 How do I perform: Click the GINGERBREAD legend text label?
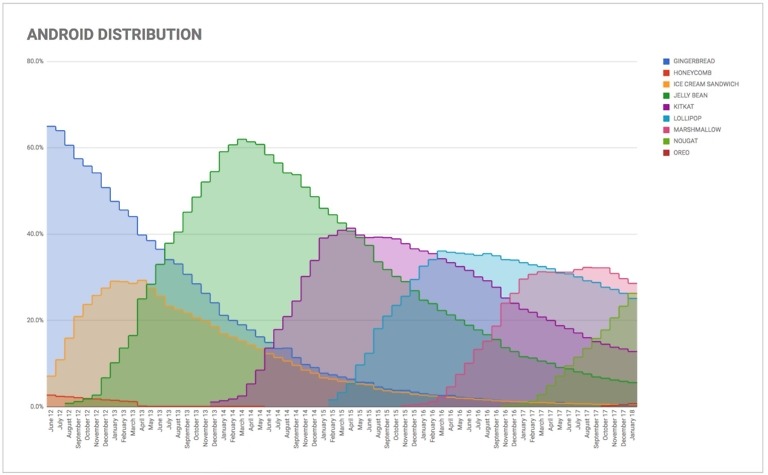[x=694, y=62]
